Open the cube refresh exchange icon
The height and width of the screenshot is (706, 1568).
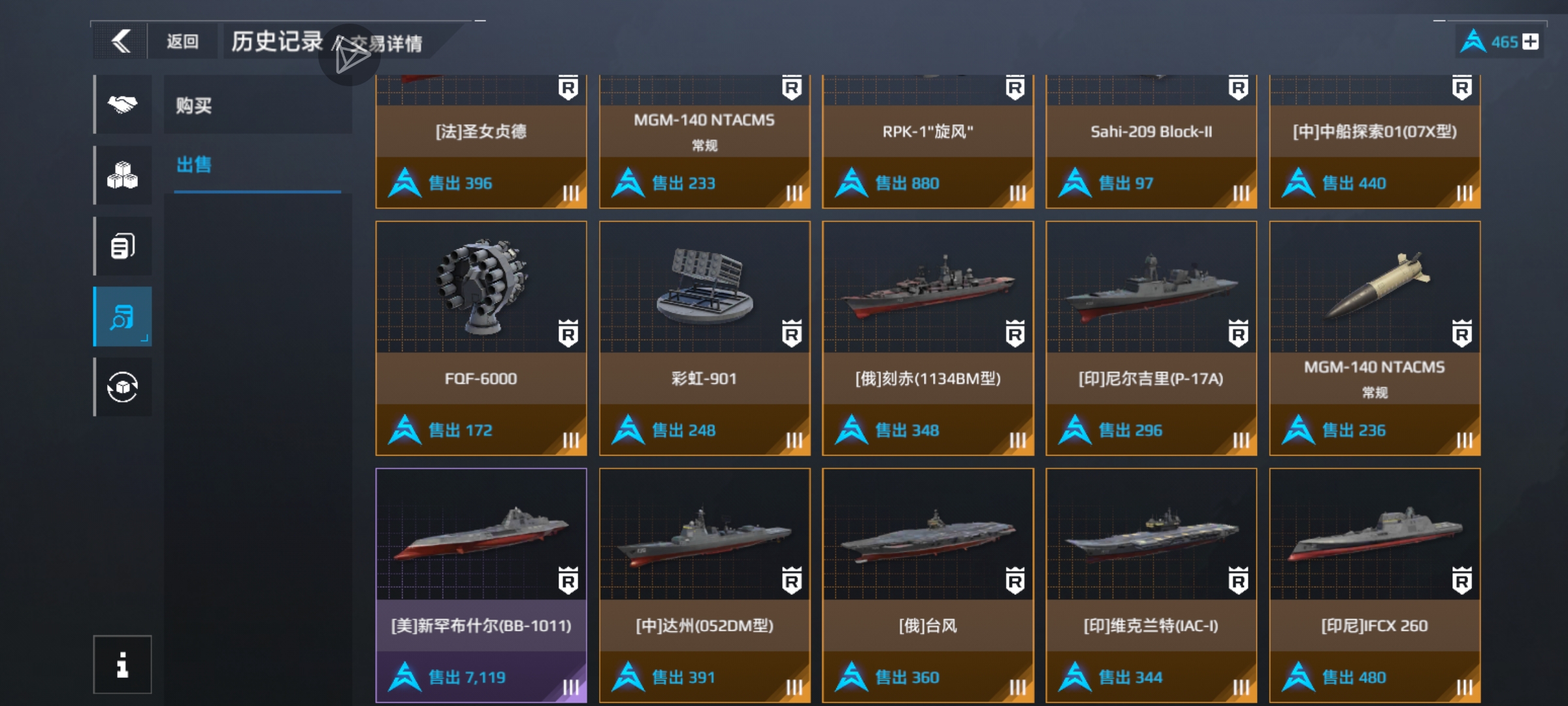(x=123, y=387)
